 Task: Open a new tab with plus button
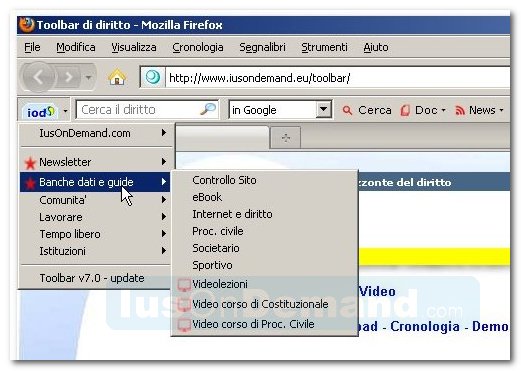tap(286, 137)
